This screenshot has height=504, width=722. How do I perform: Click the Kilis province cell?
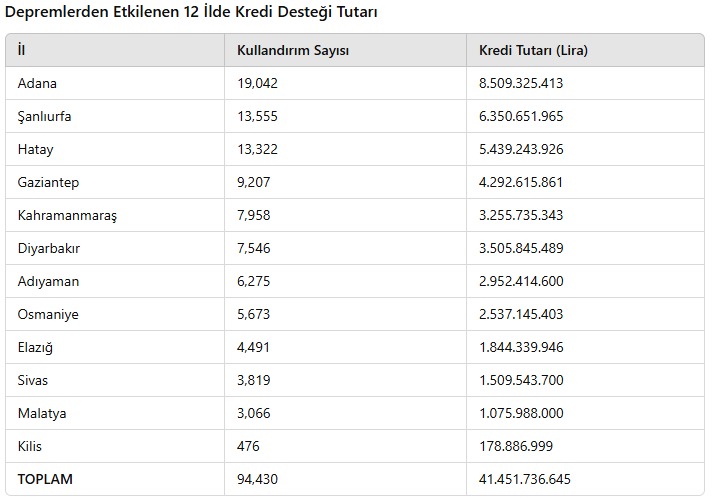30,446
